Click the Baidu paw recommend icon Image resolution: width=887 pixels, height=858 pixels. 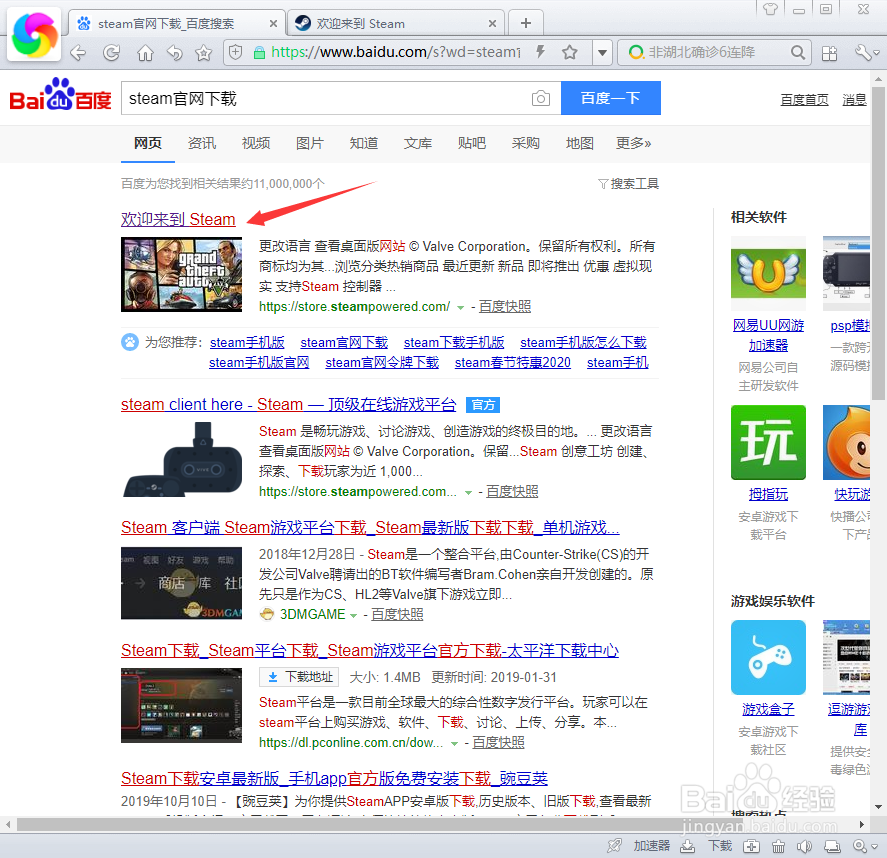pyautogui.click(x=130, y=342)
